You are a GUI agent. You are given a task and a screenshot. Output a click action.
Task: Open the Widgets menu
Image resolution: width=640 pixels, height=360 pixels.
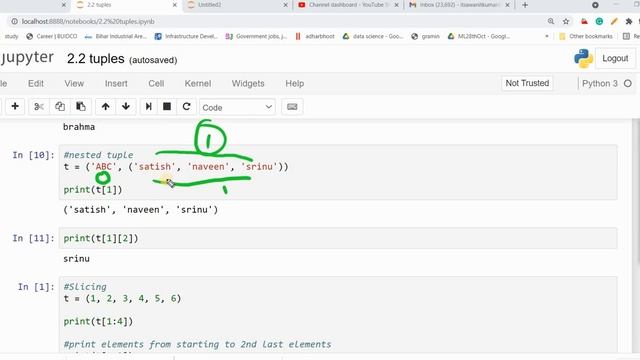click(x=248, y=83)
